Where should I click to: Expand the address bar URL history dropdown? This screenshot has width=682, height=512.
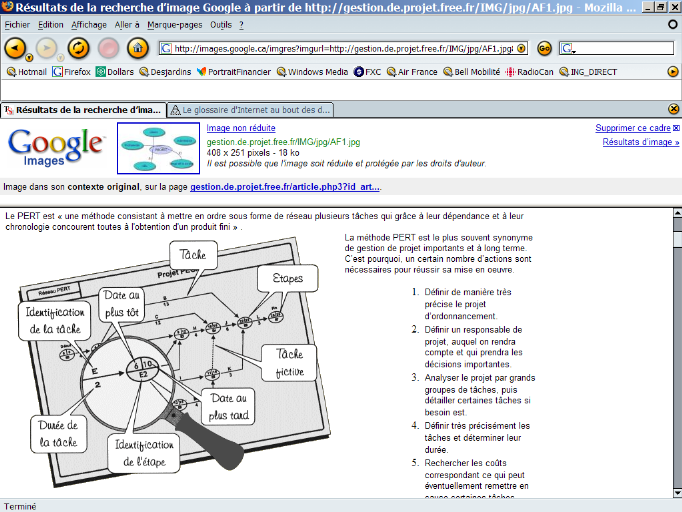[522, 48]
